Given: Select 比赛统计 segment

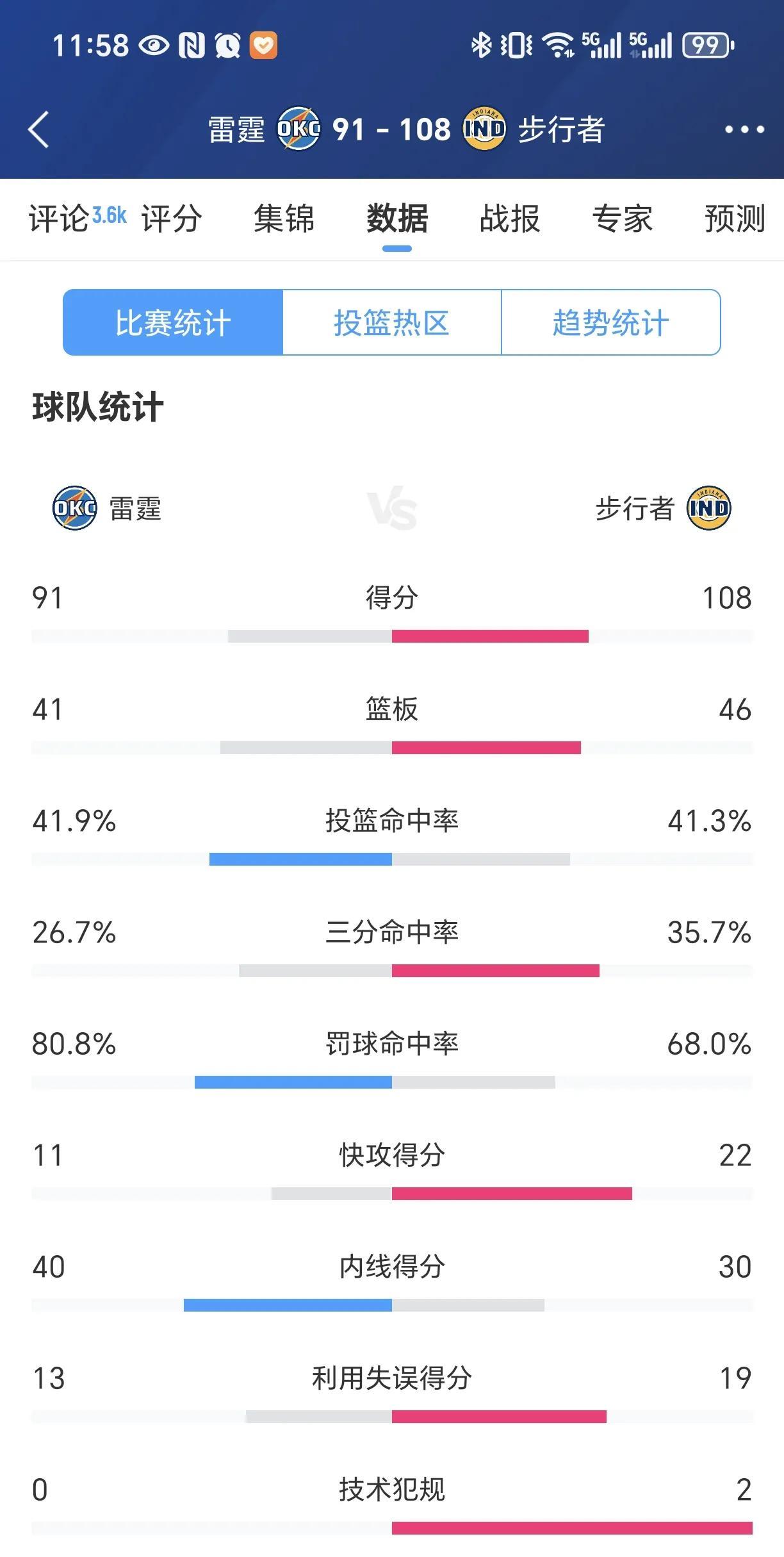Looking at the screenshot, I should [x=173, y=322].
